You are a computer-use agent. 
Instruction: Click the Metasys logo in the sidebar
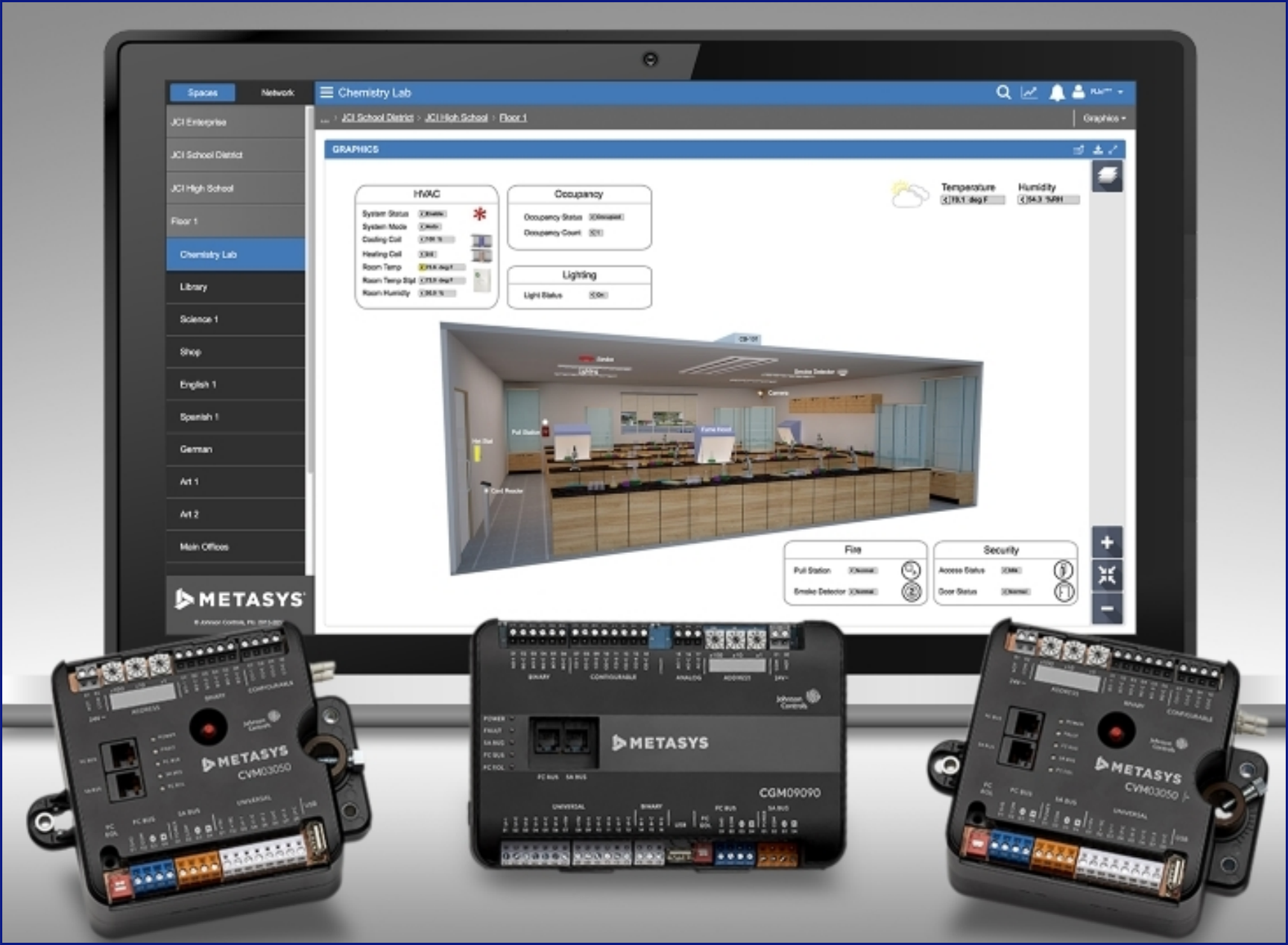(x=240, y=599)
